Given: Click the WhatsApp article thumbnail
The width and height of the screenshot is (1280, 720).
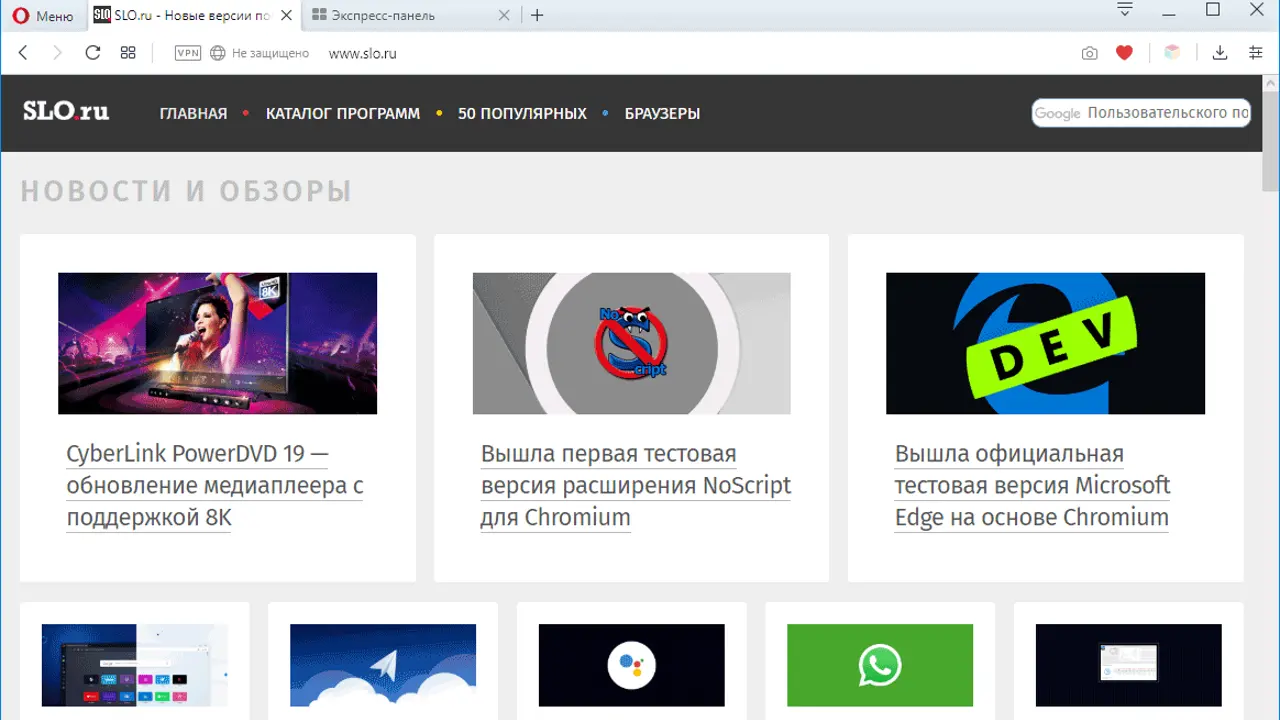Looking at the screenshot, I should [x=879, y=665].
